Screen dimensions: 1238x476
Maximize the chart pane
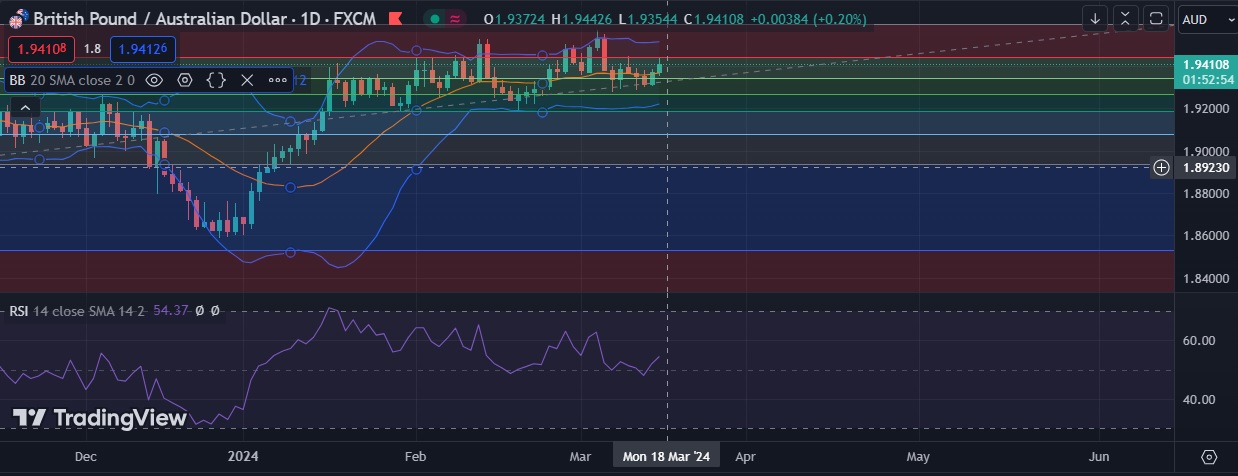click(1156, 19)
